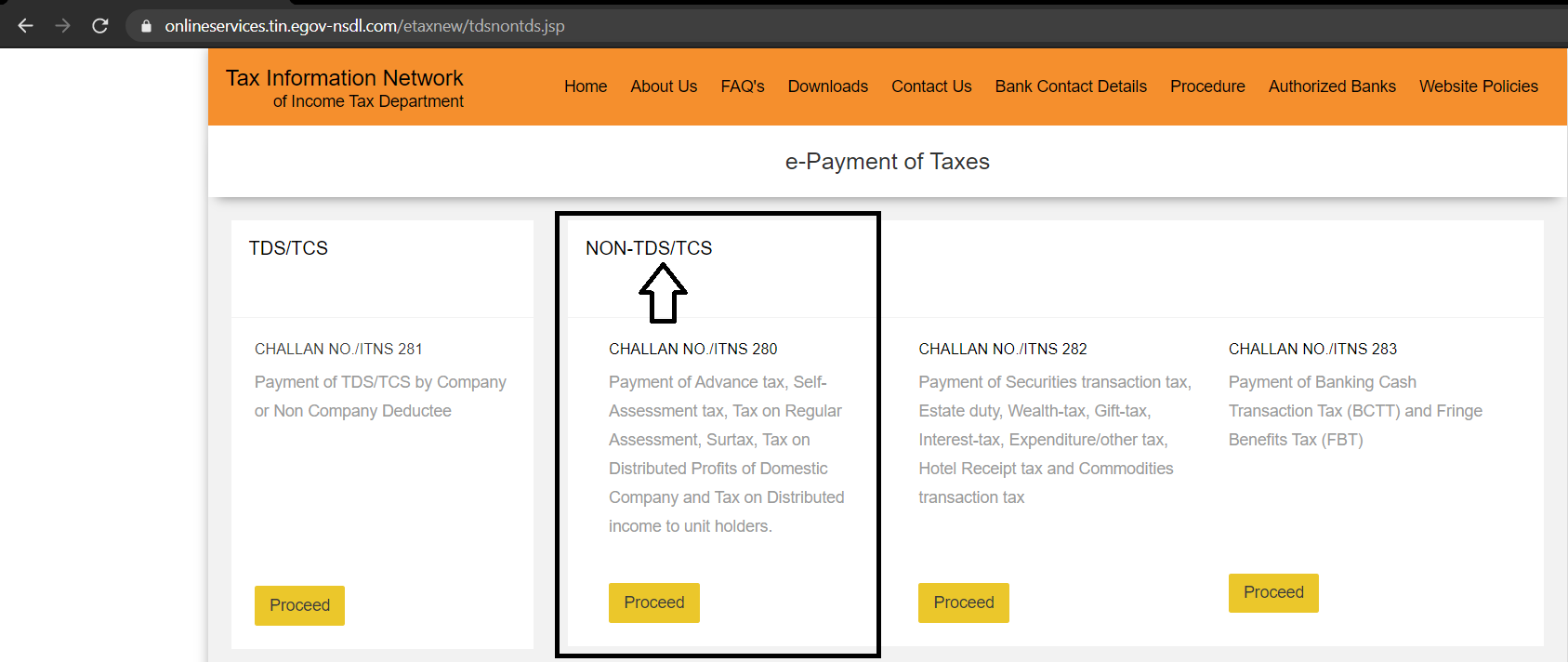Click 'of Income Tax Department' subtitle
Viewport: 1568px width, 662px height.
click(368, 101)
